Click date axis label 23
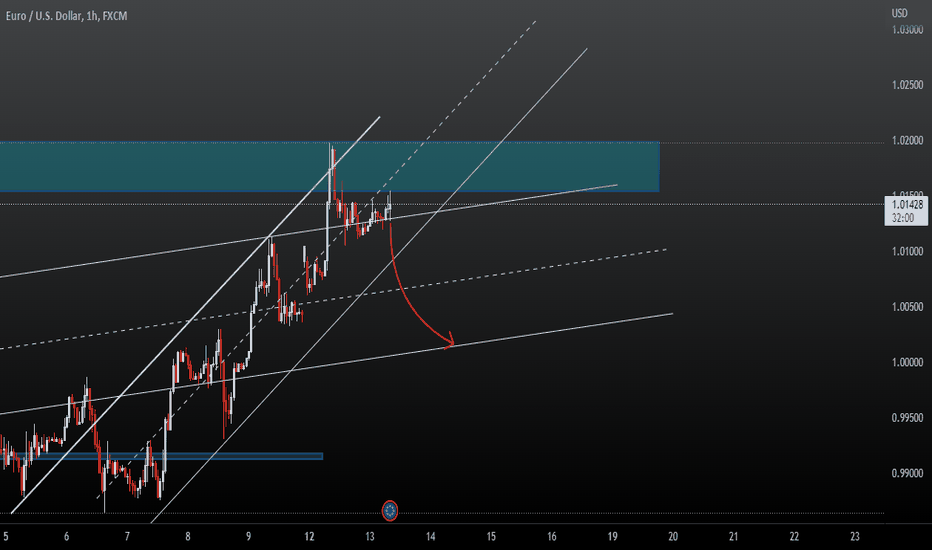 (855, 536)
